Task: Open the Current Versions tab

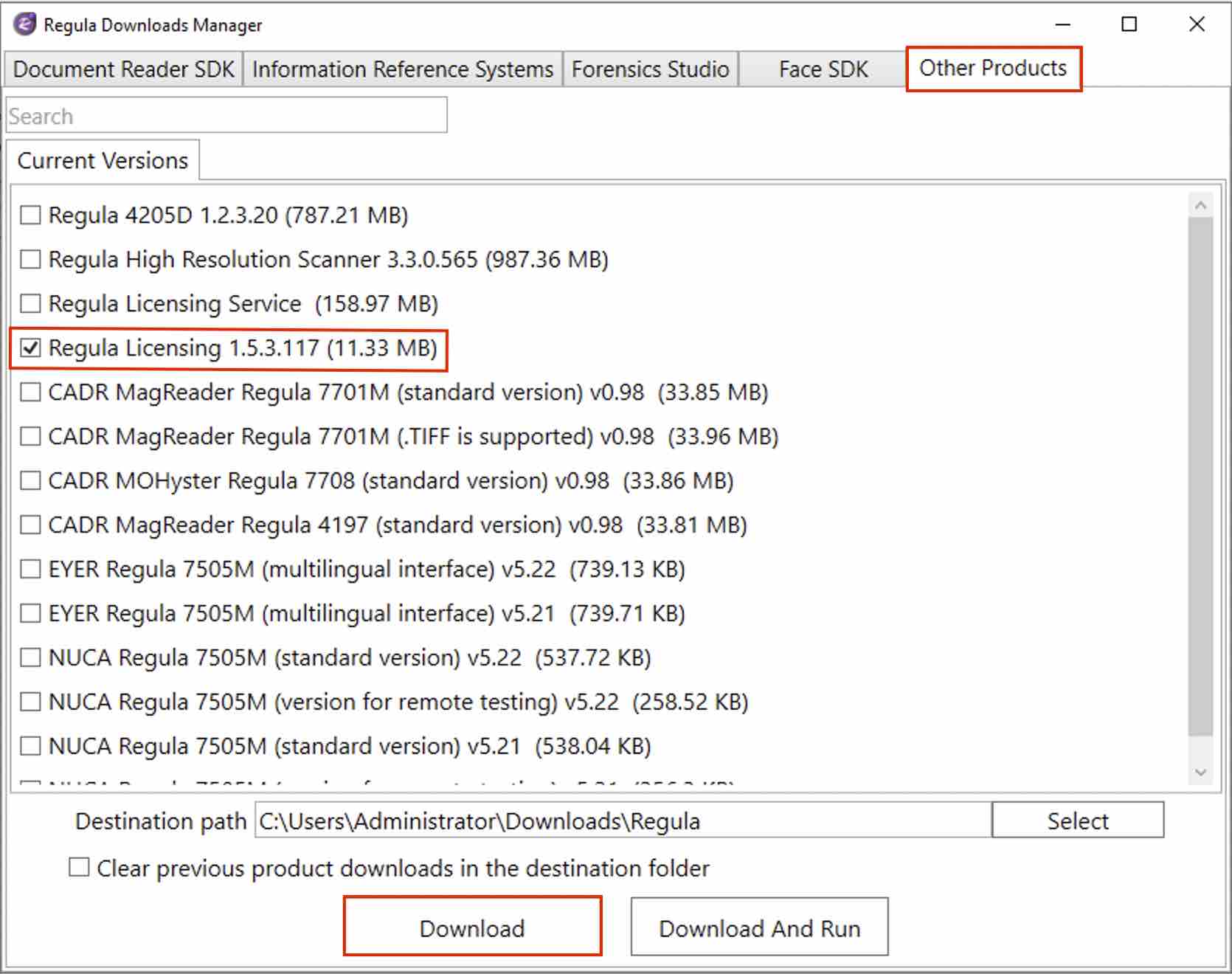Action: [x=103, y=160]
